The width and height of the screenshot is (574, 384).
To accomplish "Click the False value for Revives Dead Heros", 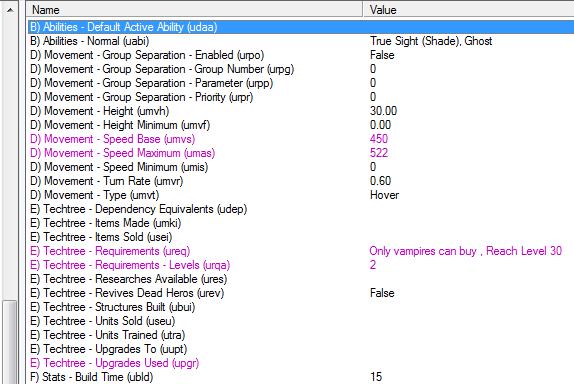I will (382, 293).
